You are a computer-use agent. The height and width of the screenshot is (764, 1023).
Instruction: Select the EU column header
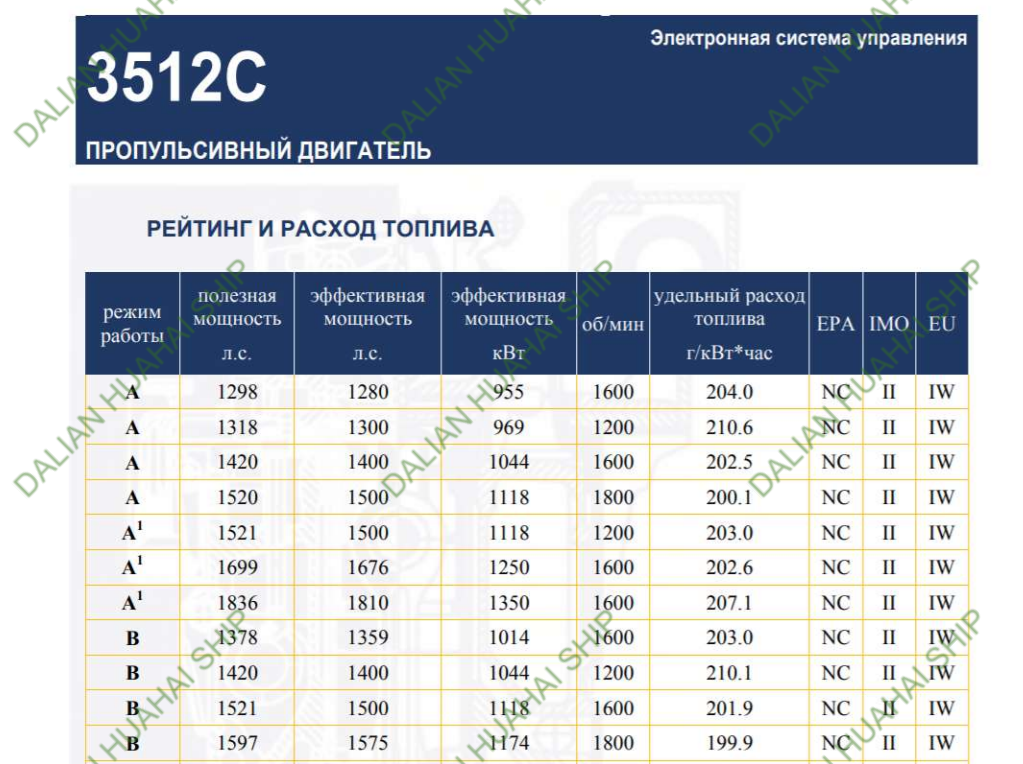[941, 325]
